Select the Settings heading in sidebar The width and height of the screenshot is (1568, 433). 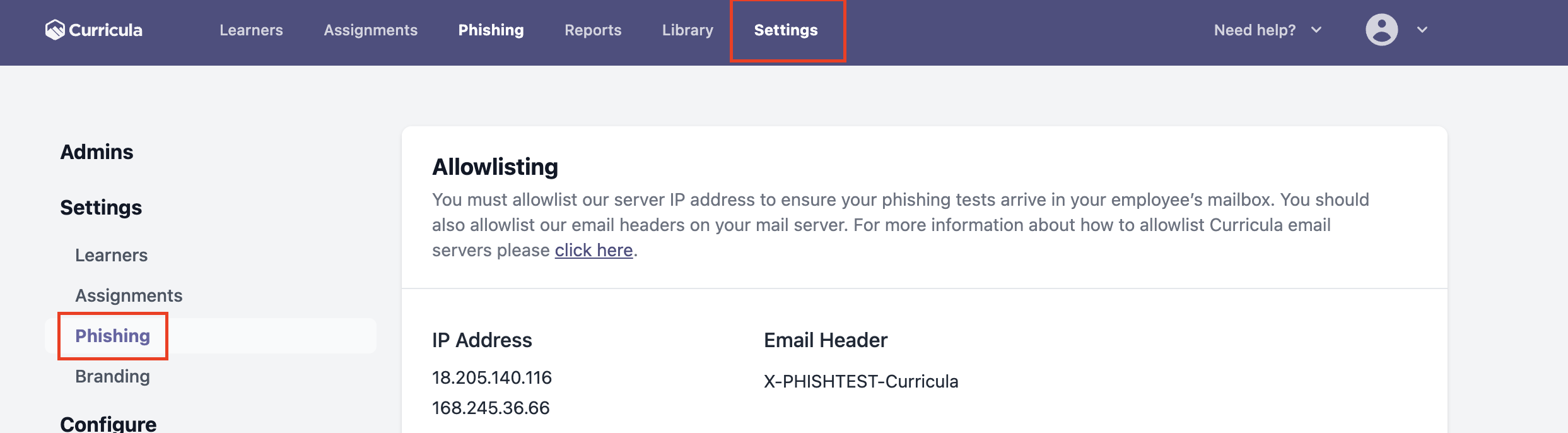[101, 208]
